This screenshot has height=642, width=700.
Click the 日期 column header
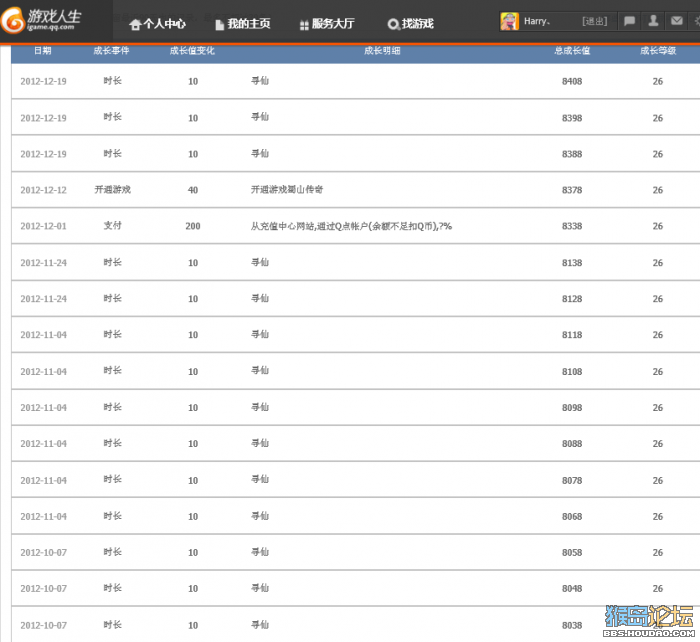tap(43, 50)
